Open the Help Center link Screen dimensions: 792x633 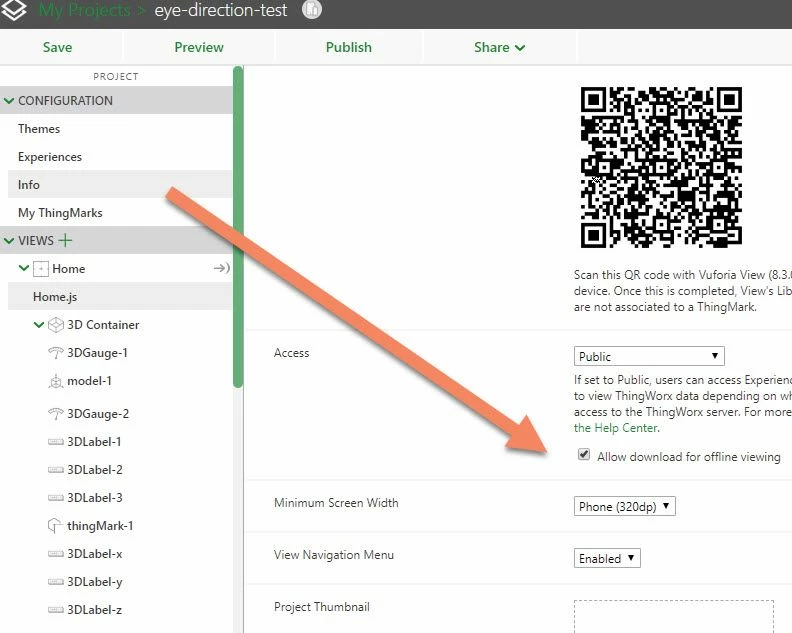click(x=616, y=428)
